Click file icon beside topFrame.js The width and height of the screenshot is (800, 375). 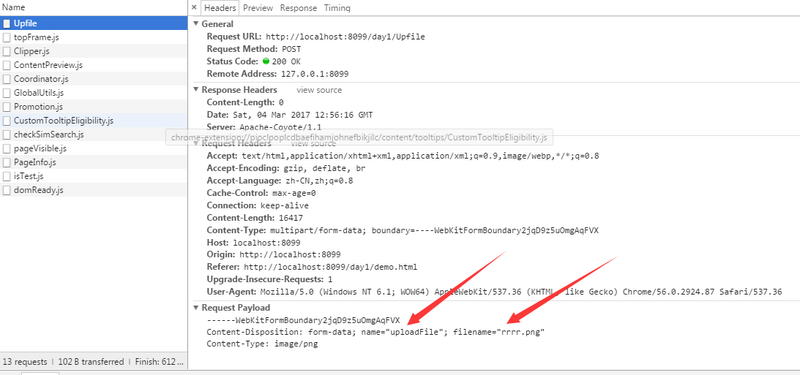tap(7, 37)
